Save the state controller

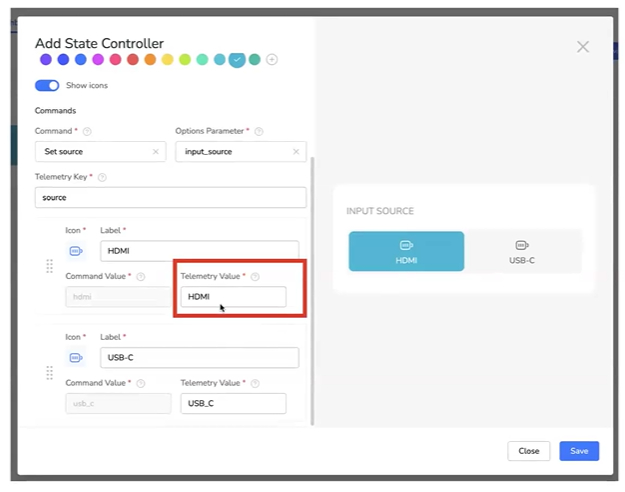coord(579,451)
